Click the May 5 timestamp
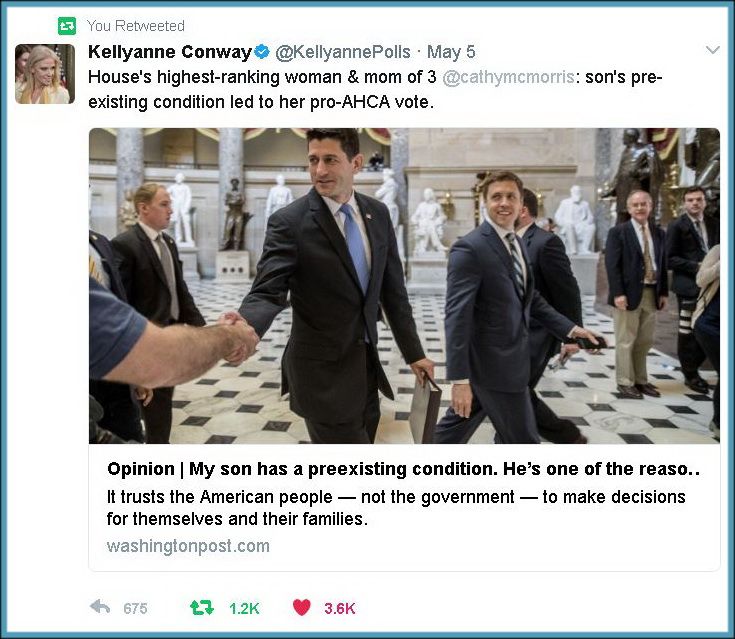 tap(451, 52)
